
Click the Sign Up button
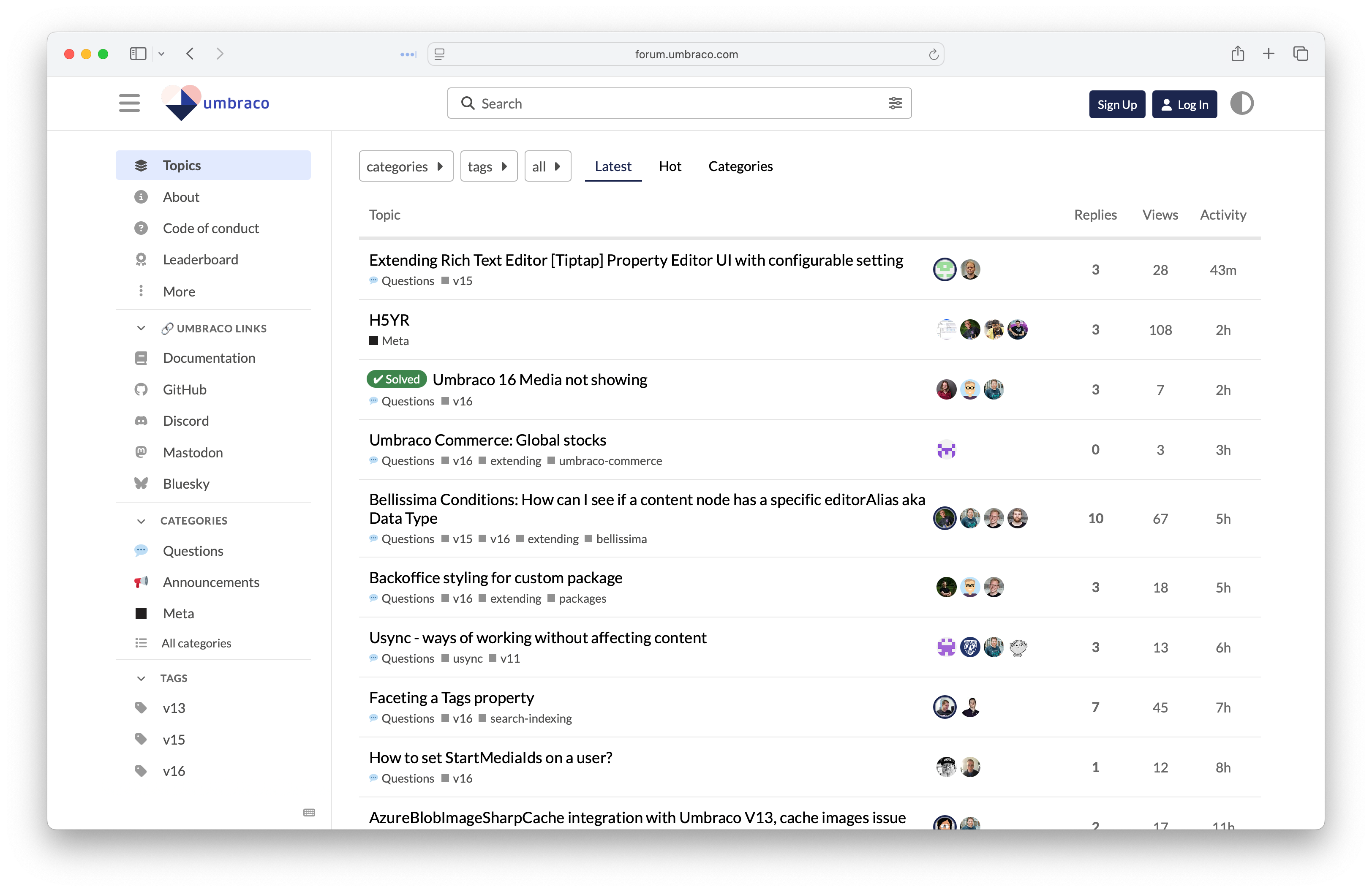click(x=1116, y=104)
